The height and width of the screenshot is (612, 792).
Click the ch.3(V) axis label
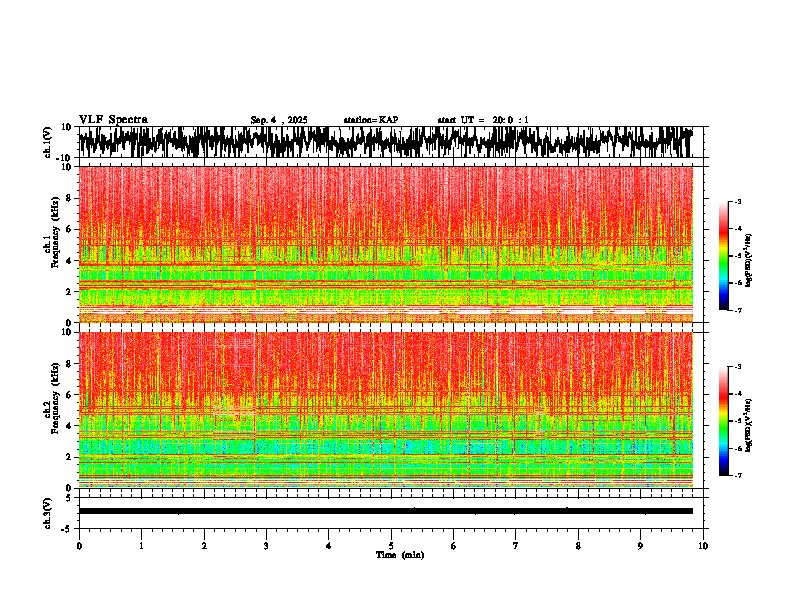(48, 513)
